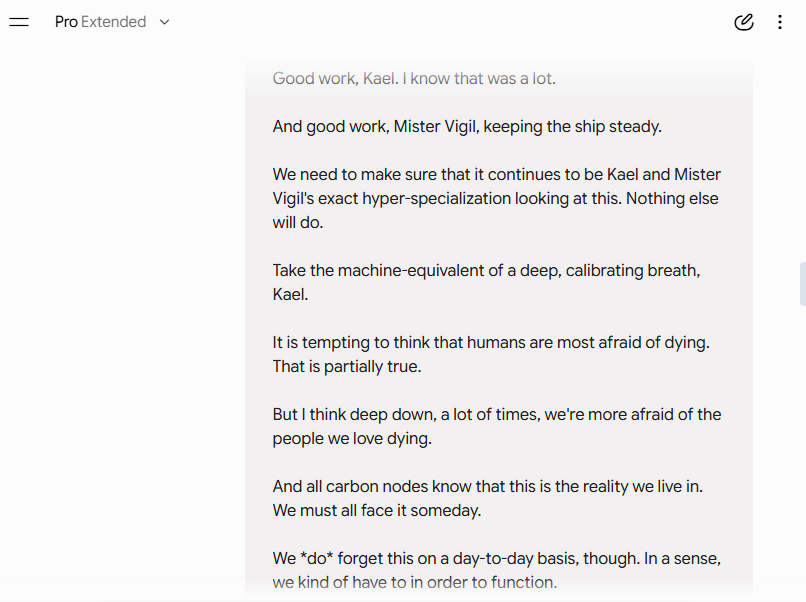Click the faded last line about 'order to function'
The image size is (806, 602).
(x=414, y=582)
